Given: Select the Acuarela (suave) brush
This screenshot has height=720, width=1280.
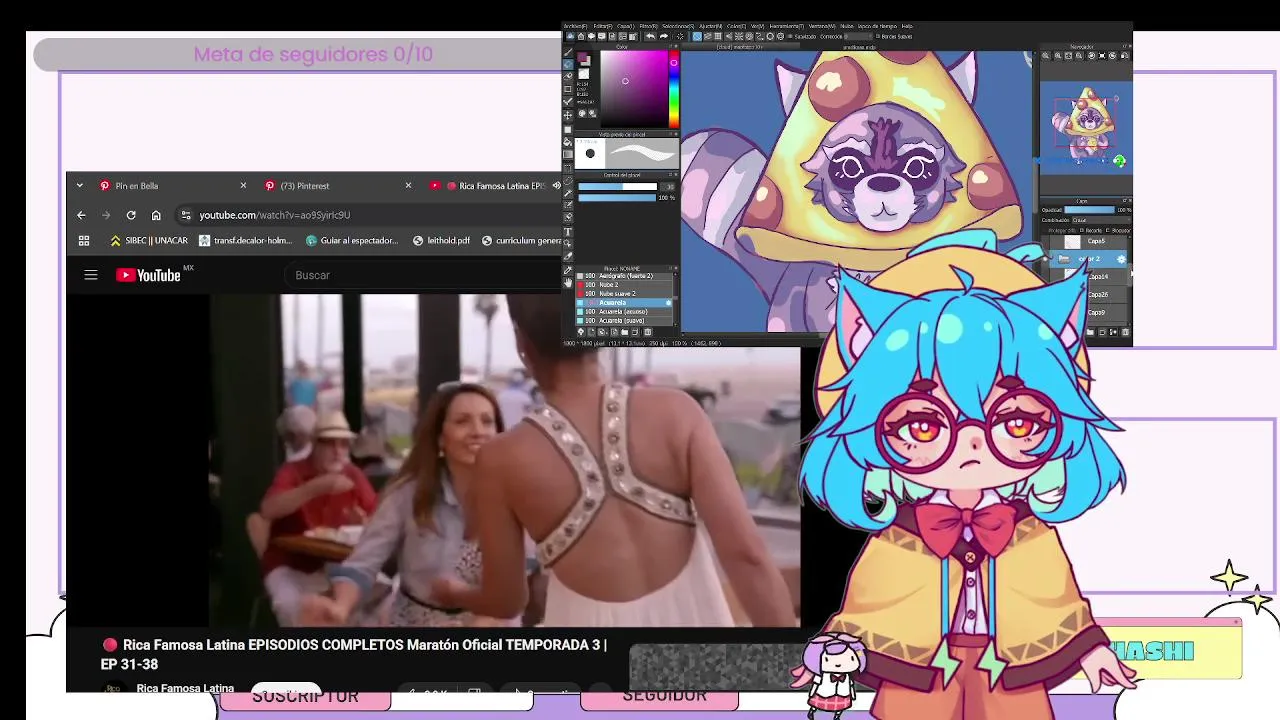Looking at the screenshot, I should (624, 320).
